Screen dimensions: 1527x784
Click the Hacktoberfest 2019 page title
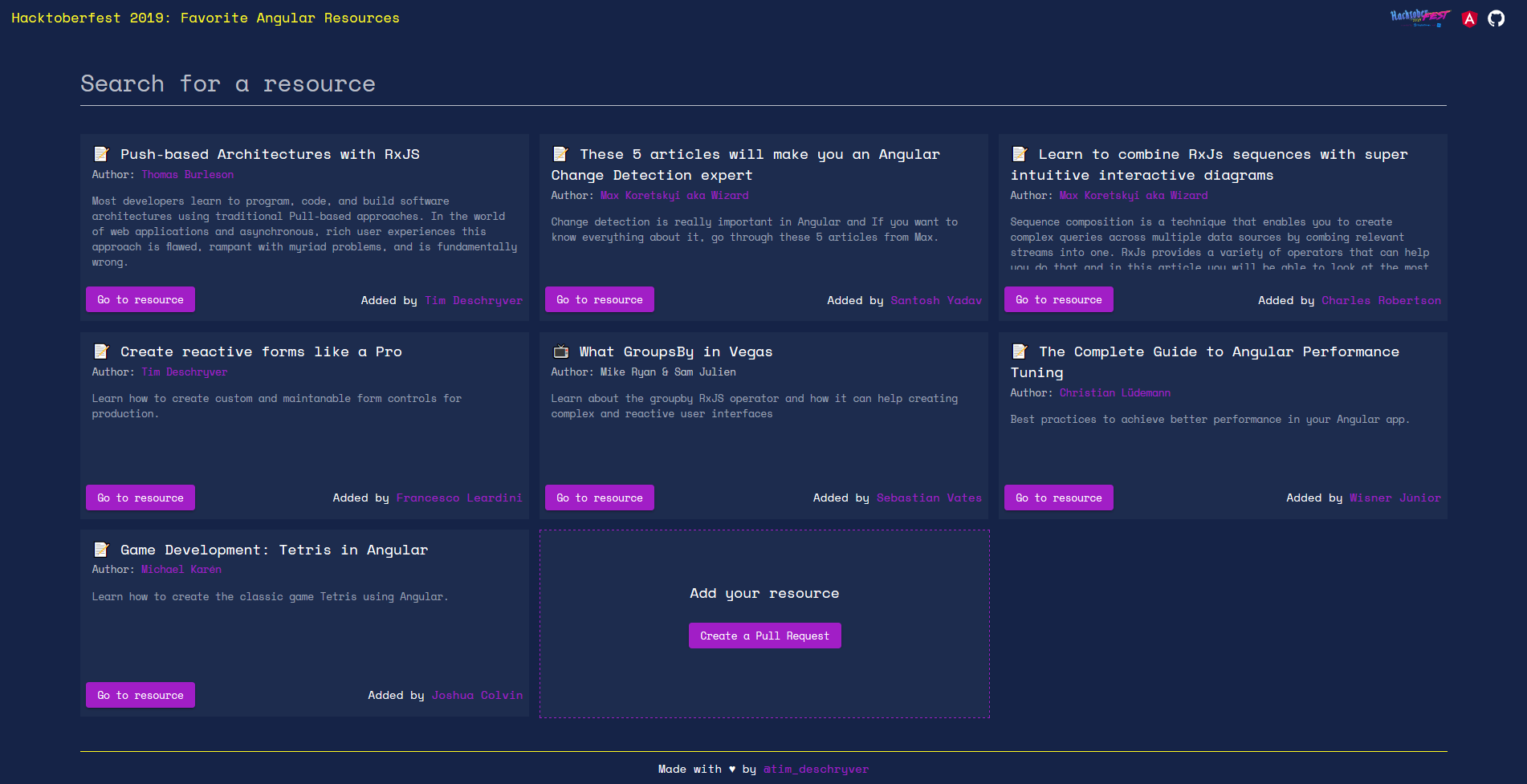[x=206, y=17]
